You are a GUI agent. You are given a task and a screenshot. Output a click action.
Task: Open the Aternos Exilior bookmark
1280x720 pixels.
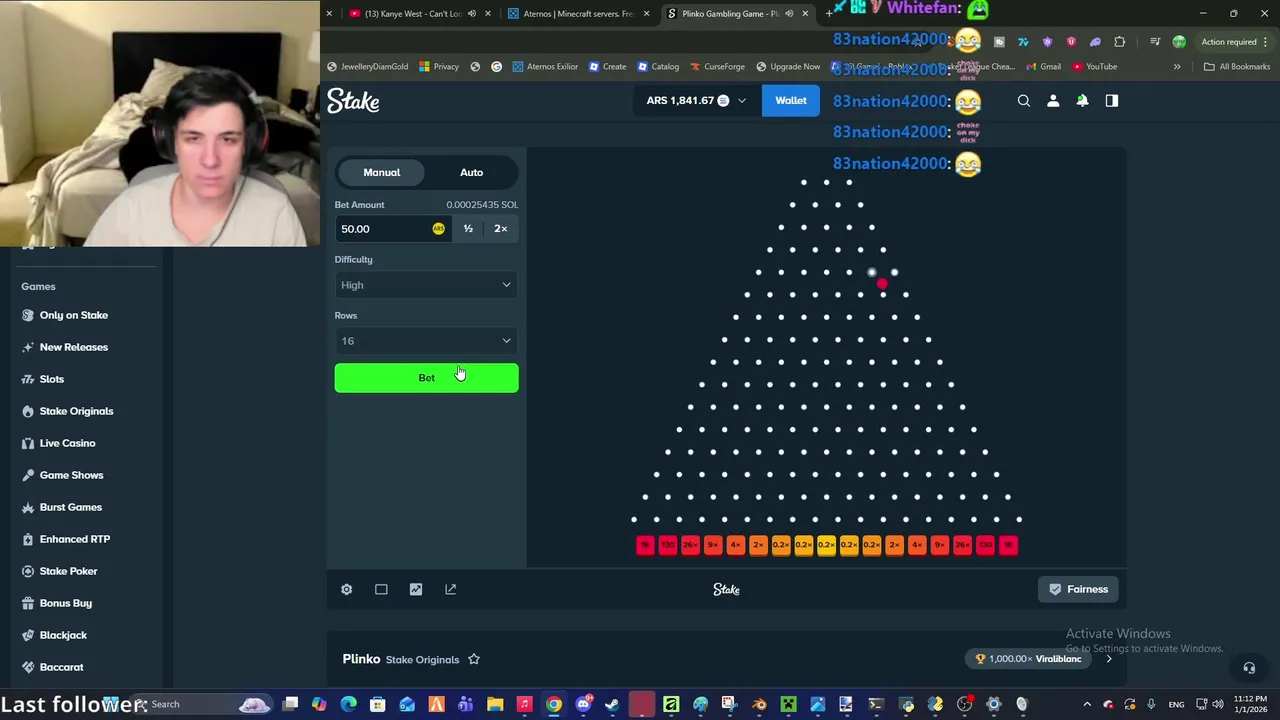pyautogui.click(x=545, y=67)
